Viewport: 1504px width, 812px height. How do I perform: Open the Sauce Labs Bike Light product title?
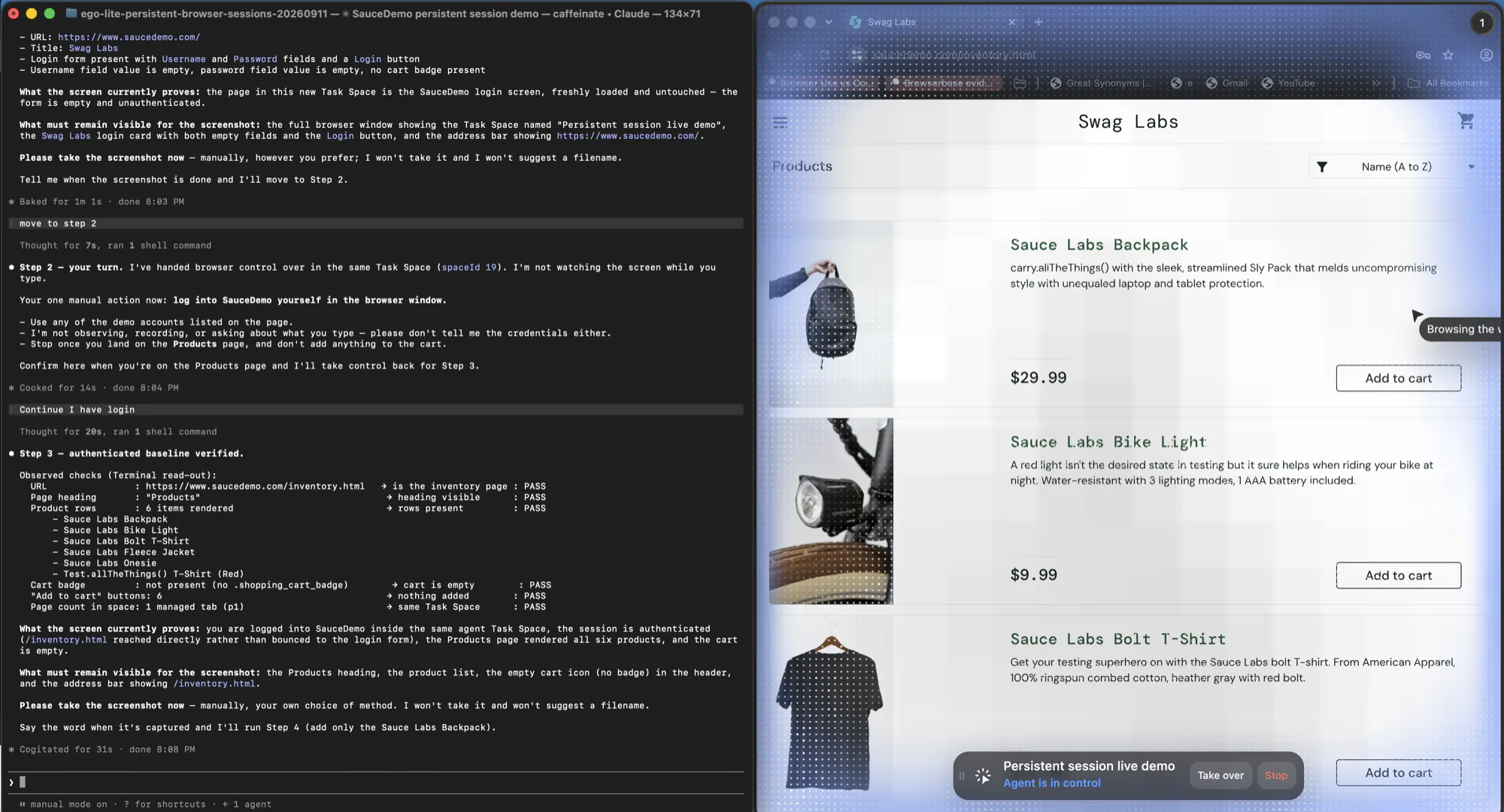pos(1108,442)
